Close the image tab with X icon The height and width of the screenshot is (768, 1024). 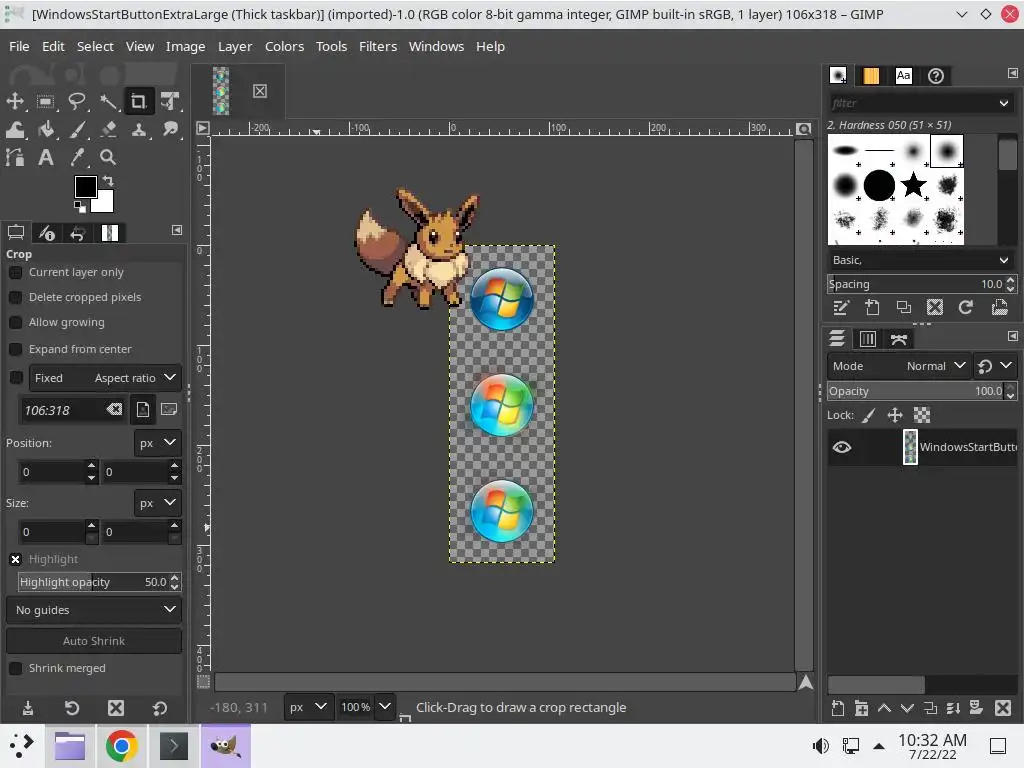(260, 91)
